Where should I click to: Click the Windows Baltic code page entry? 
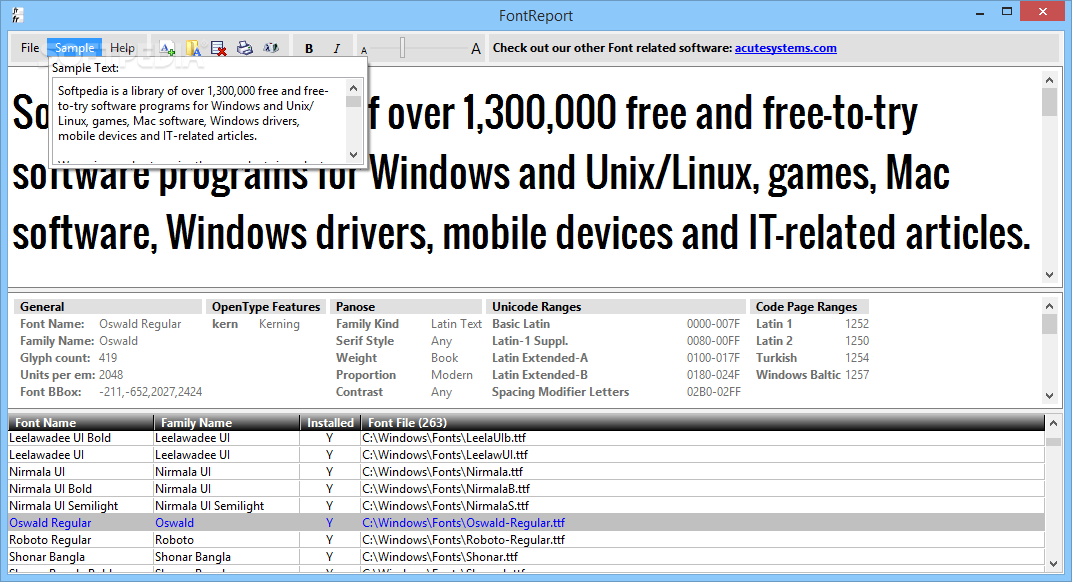pyautogui.click(x=812, y=375)
